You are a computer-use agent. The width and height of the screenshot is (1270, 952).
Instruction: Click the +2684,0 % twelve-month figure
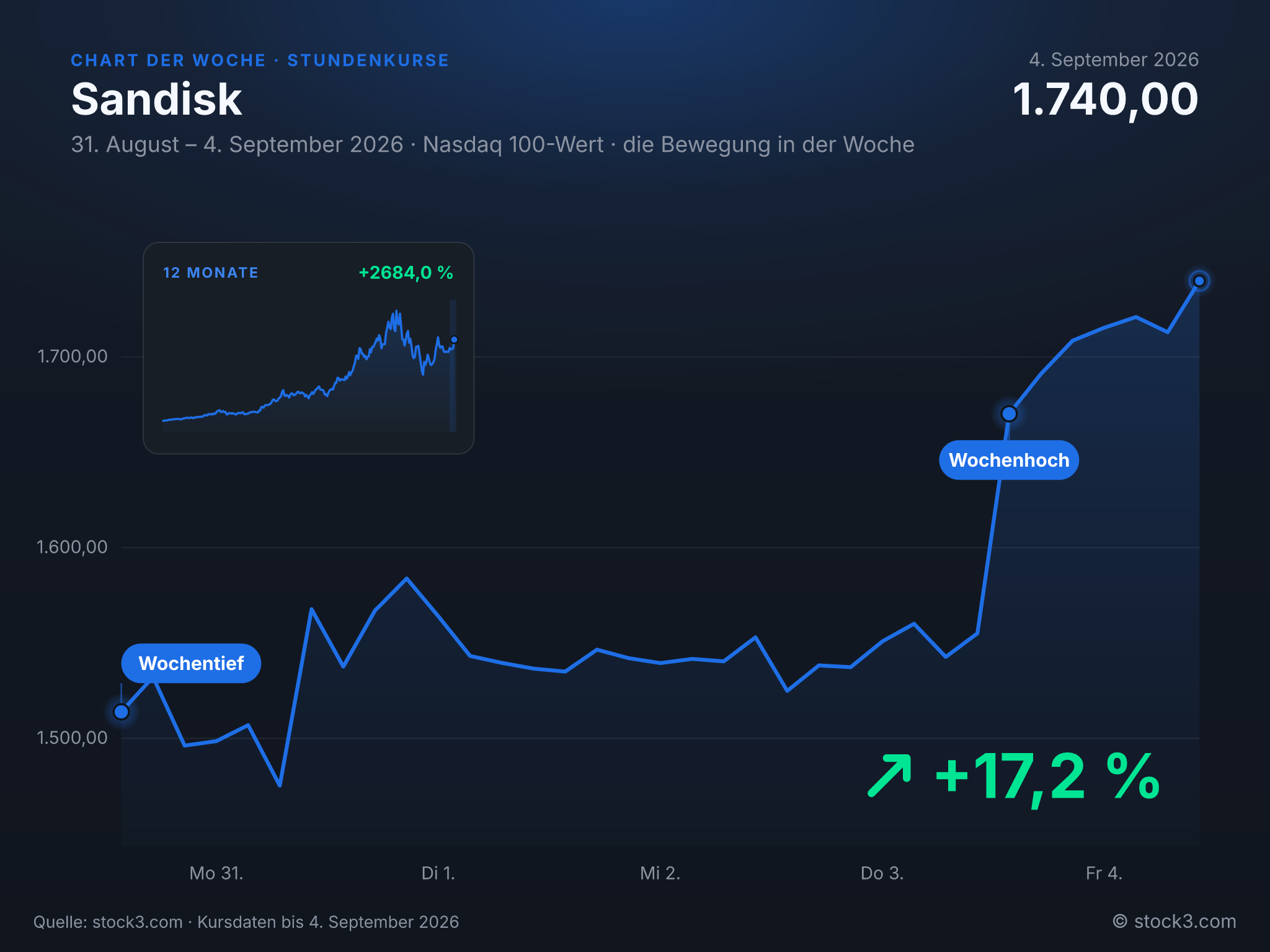click(406, 273)
